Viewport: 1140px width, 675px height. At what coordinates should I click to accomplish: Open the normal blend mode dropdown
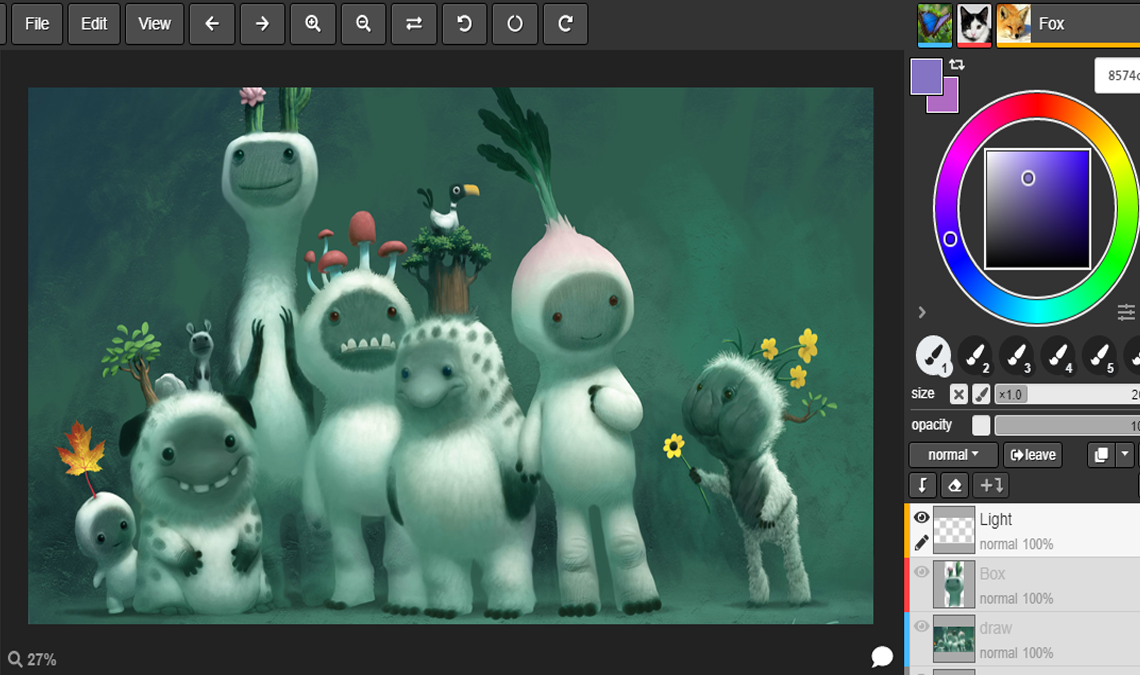[x=953, y=455]
